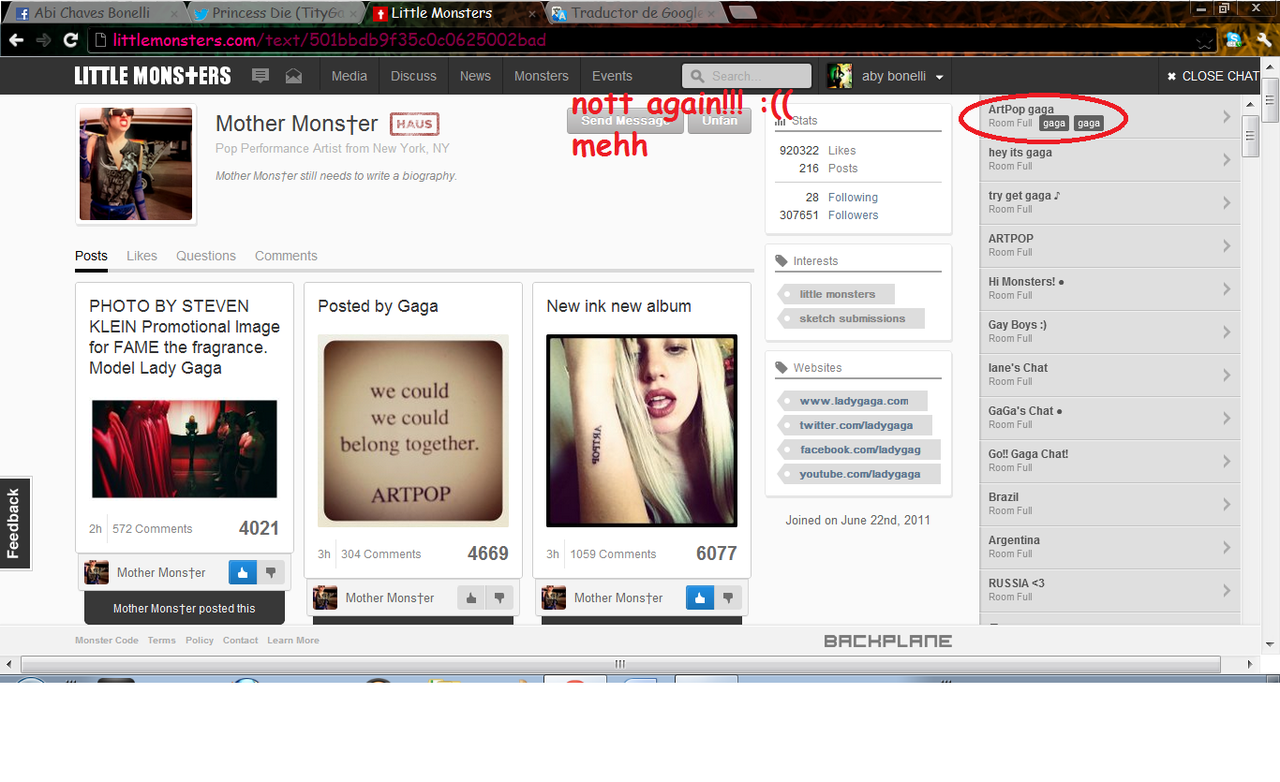This screenshot has height=782, width=1280.
Task: Toggle like on the Steven Klein photo post
Action: point(242,572)
